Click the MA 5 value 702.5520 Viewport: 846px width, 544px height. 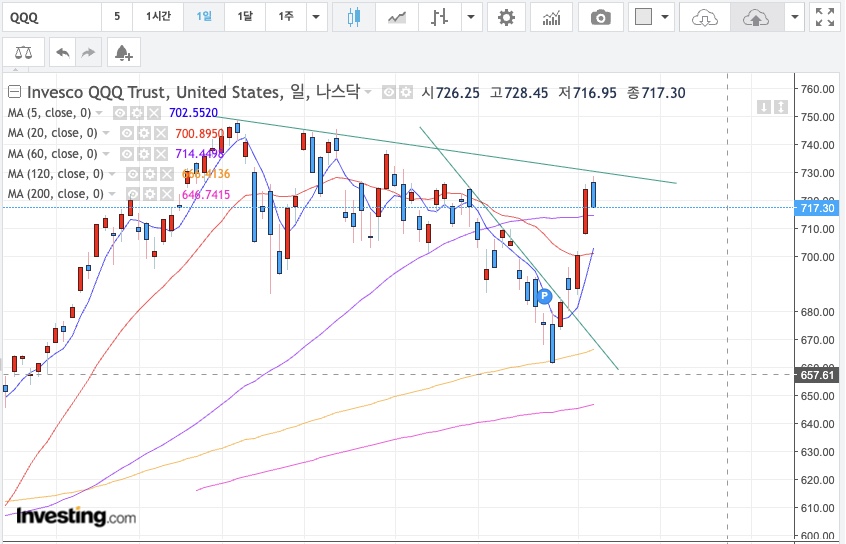coord(193,113)
